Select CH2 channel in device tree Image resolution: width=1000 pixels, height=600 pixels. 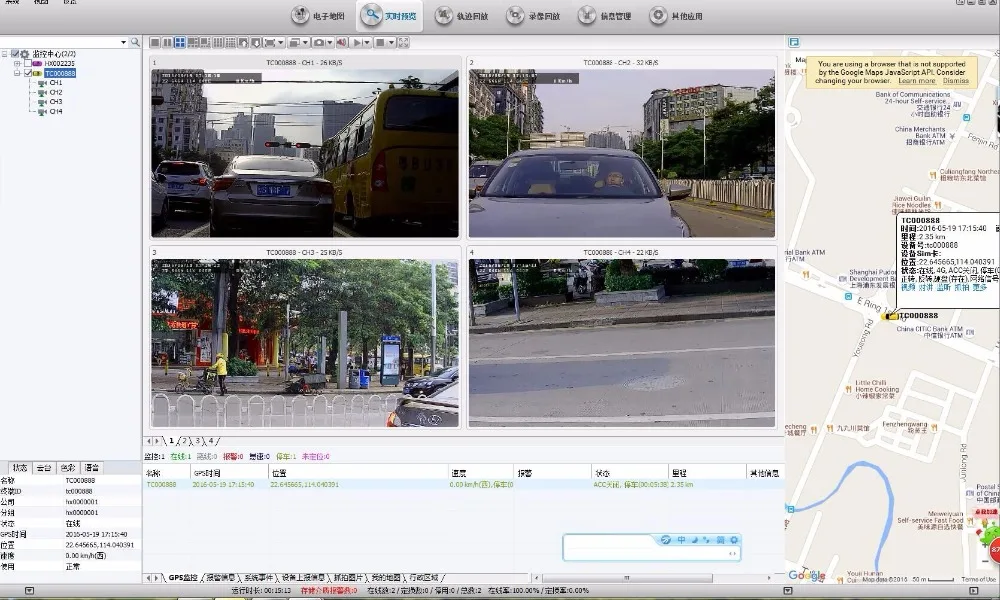tap(55, 92)
